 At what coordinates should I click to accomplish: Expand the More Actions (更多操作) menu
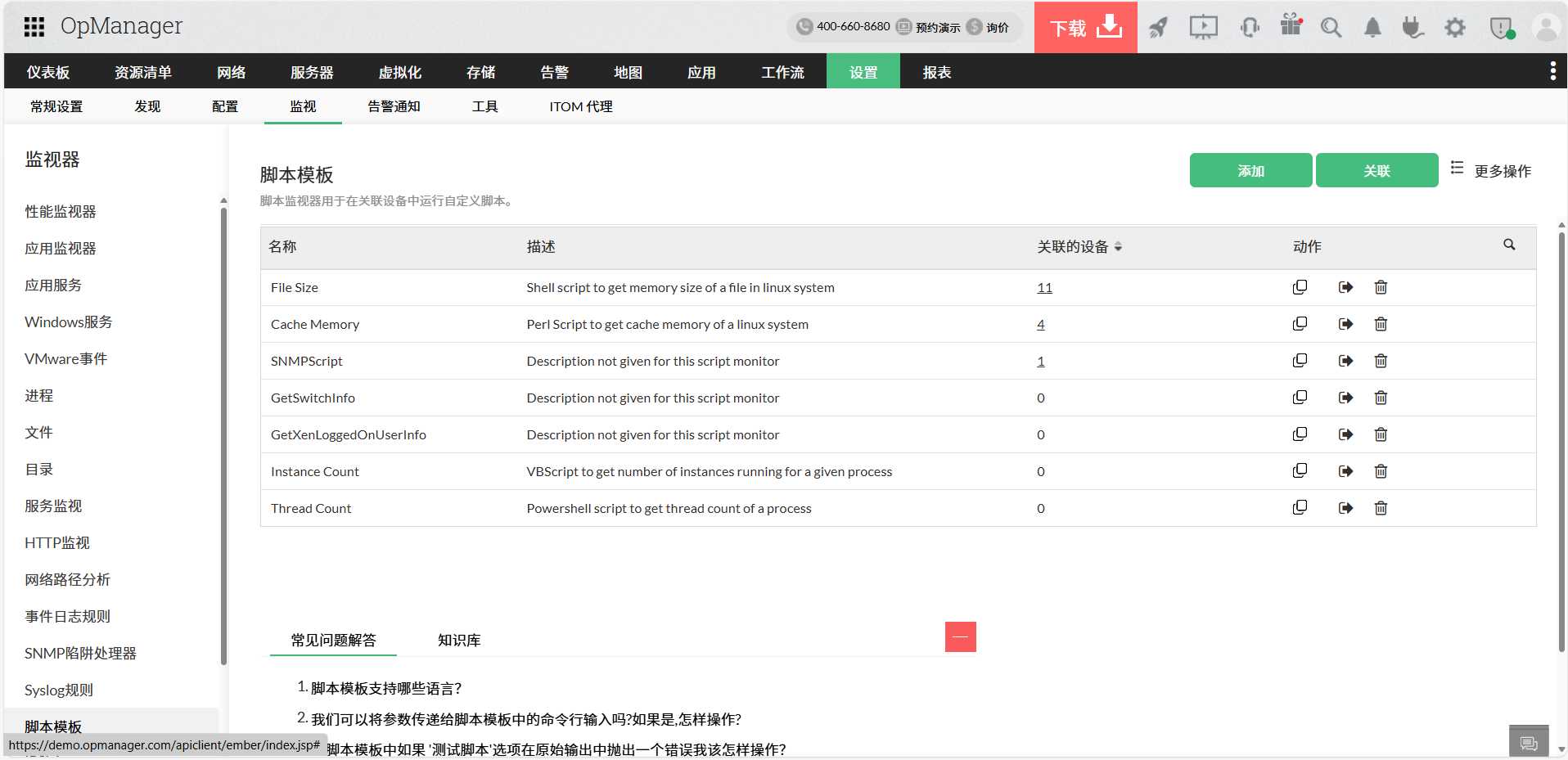1490,170
